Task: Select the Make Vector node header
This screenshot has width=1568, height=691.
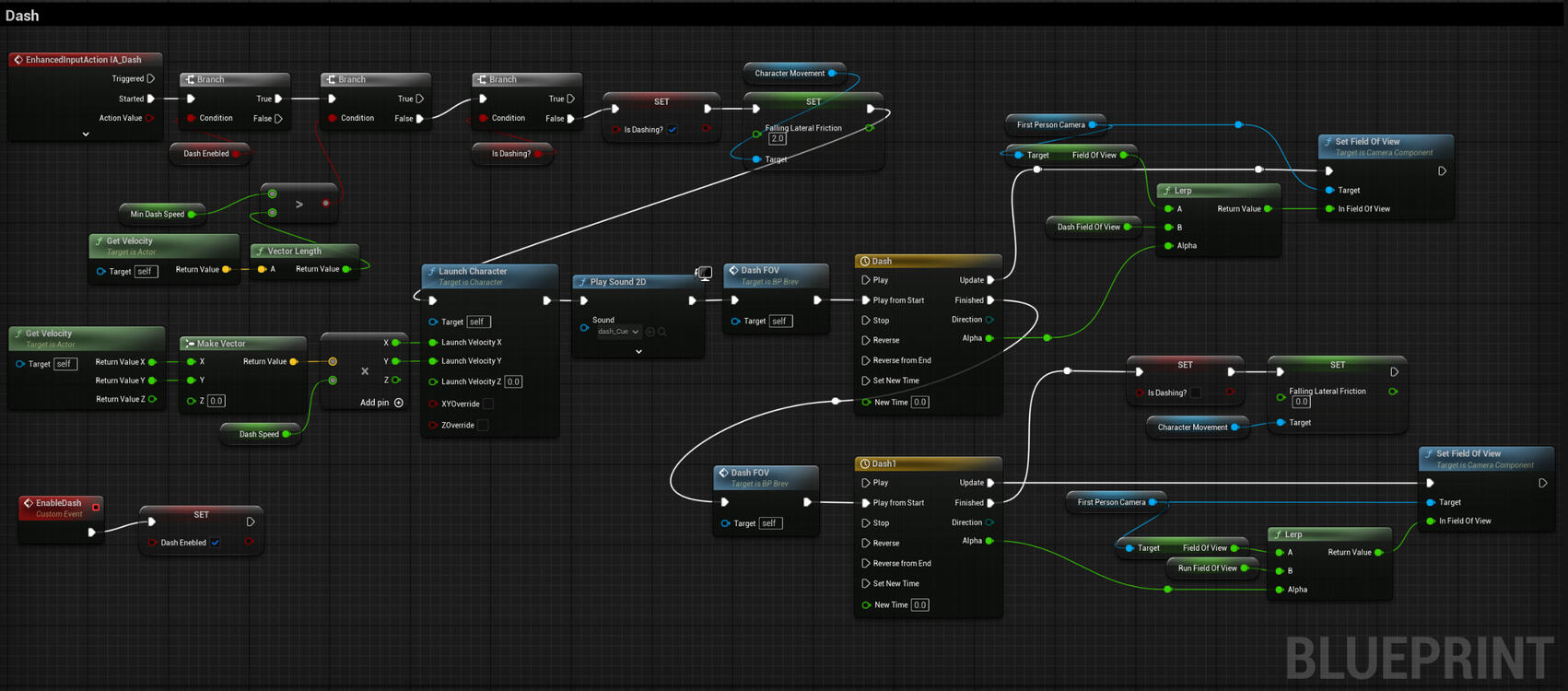Action: (221, 344)
